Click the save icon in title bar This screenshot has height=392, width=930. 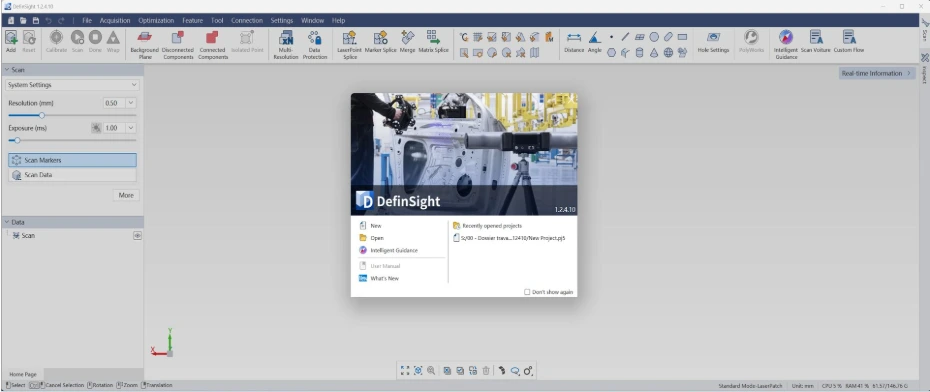coord(36,20)
